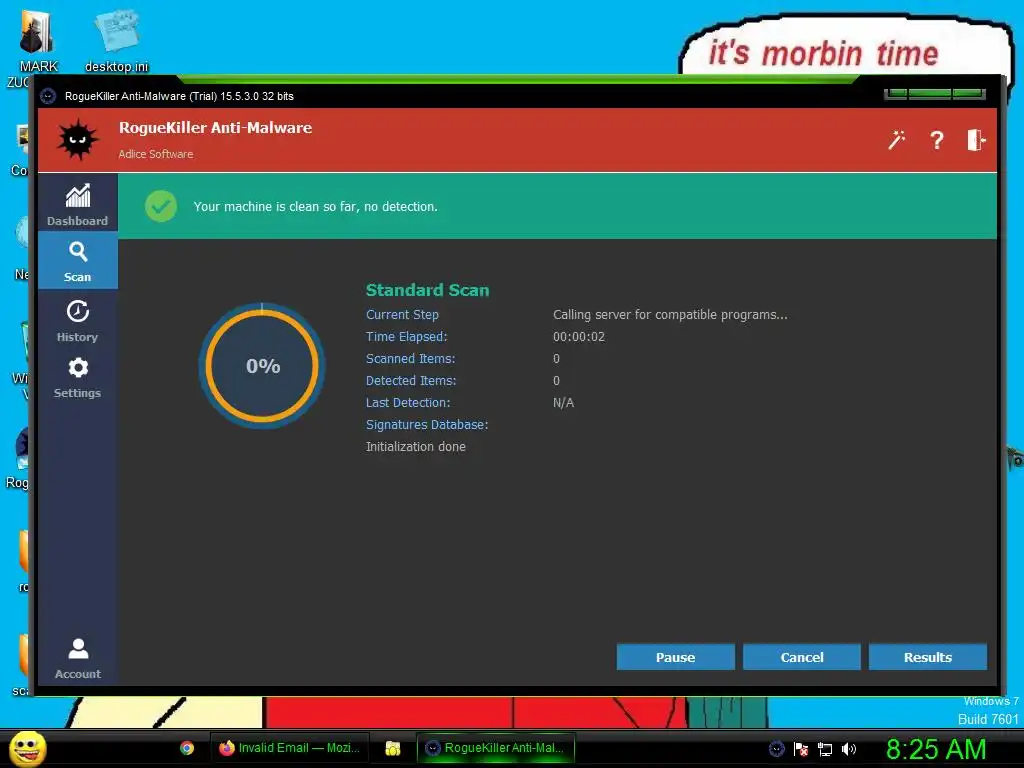Image resolution: width=1024 pixels, height=768 pixels.
Task: Select the desktop.ini desktop file icon
Action: [x=117, y=40]
